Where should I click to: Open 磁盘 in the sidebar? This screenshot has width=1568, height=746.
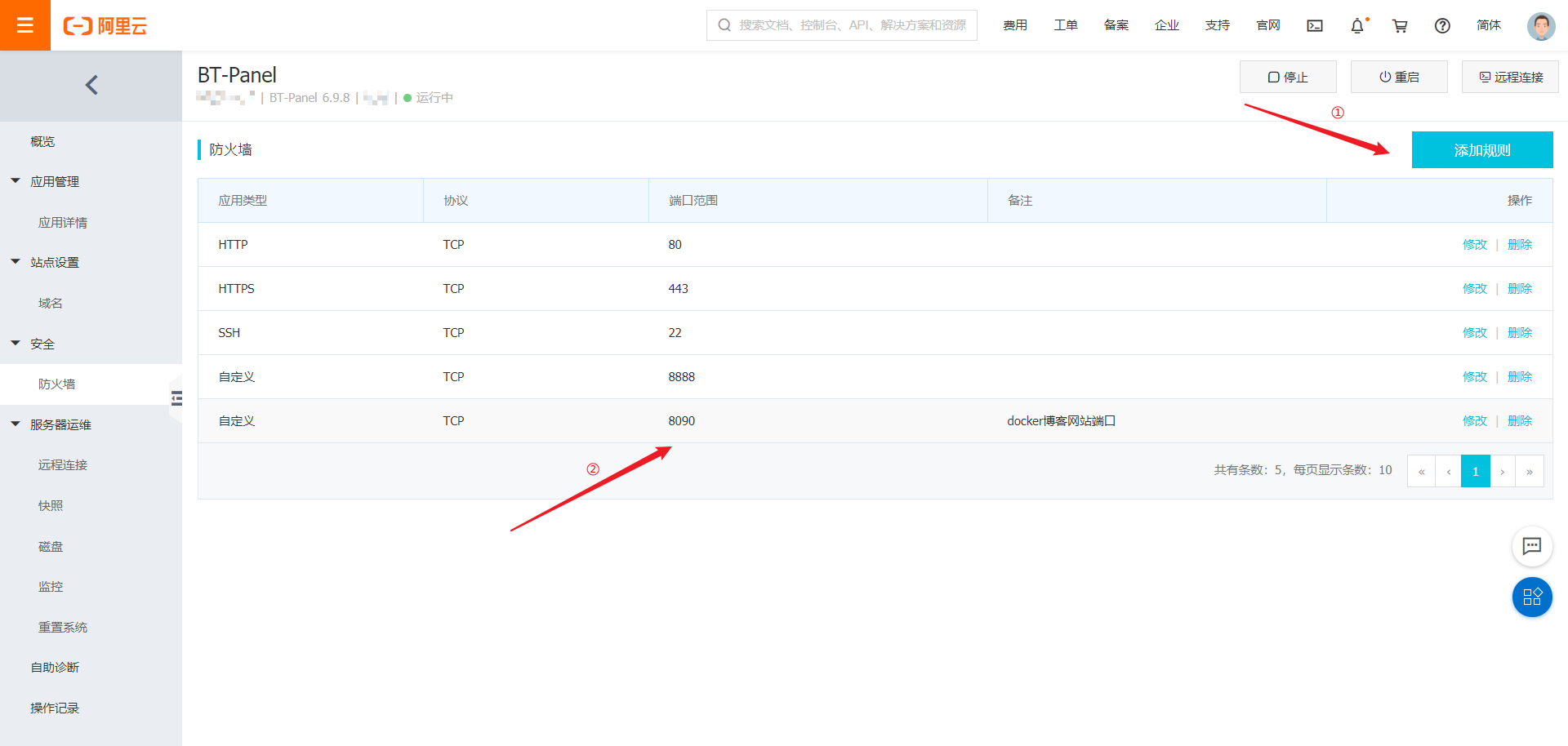tap(51, 546)
